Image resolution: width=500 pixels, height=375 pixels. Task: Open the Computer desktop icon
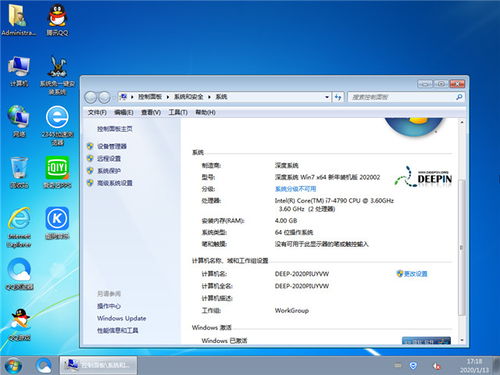[19, 71]
